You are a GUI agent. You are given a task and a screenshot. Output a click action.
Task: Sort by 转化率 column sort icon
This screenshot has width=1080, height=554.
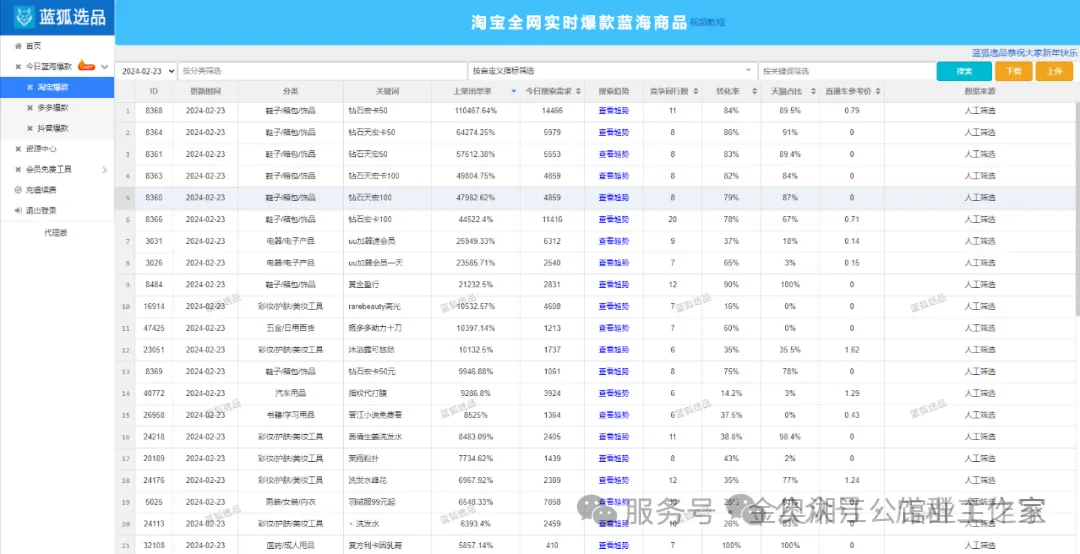[x=744, y=91]
